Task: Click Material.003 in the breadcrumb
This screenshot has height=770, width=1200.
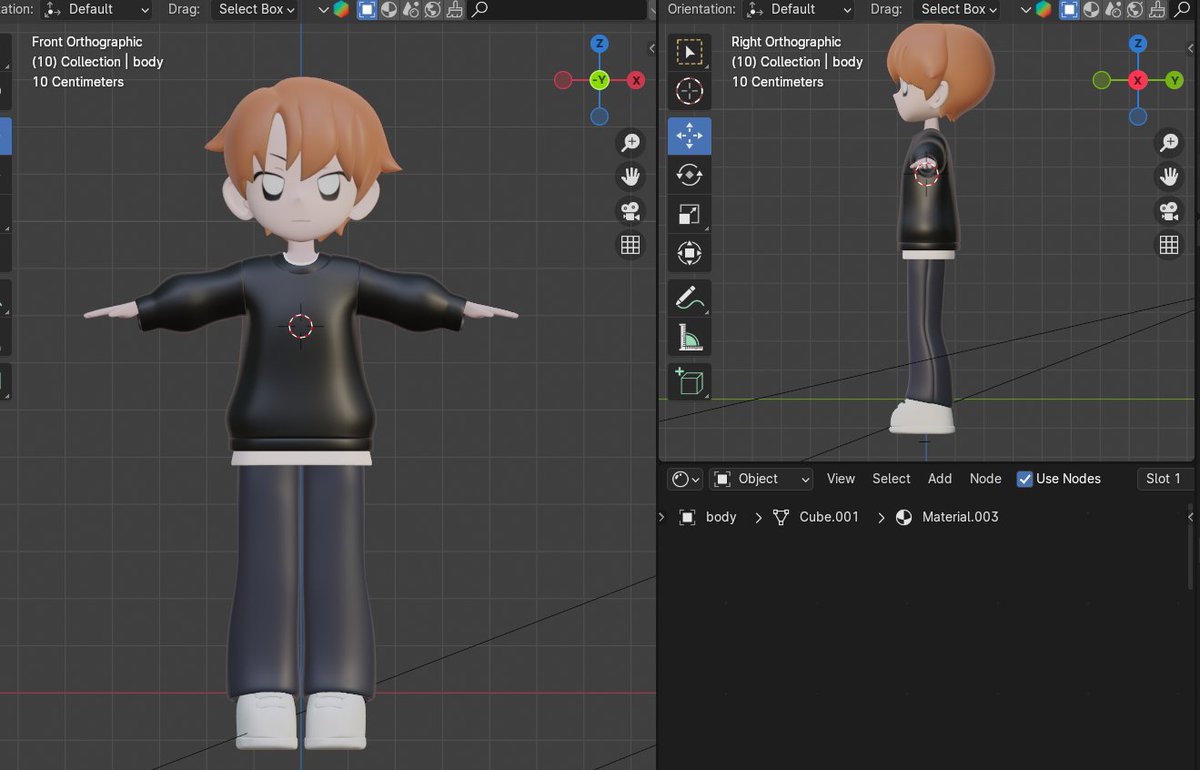Action: point(960,517)
